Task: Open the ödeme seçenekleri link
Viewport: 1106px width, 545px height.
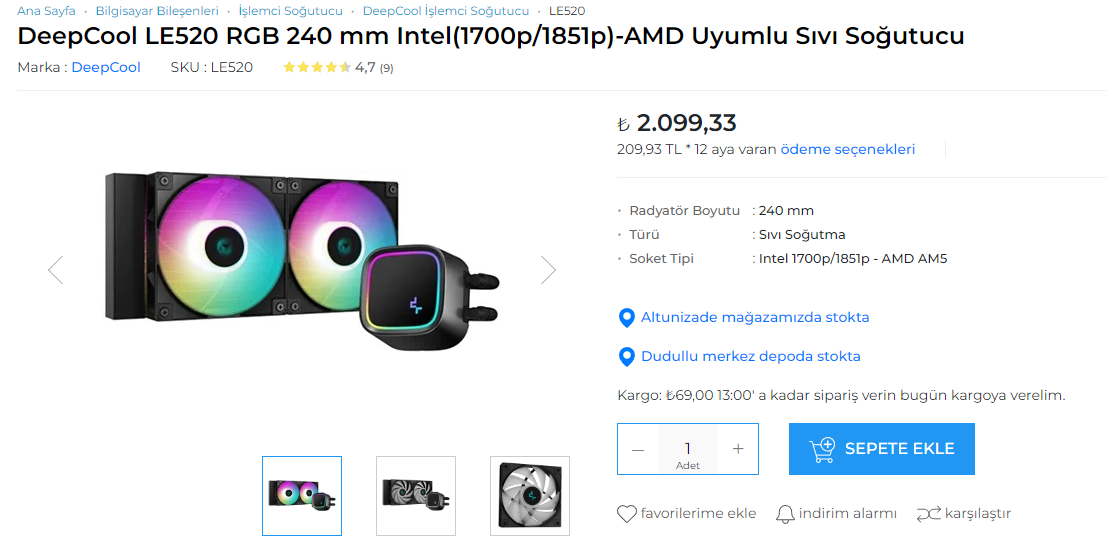Action: click(848, 149)
